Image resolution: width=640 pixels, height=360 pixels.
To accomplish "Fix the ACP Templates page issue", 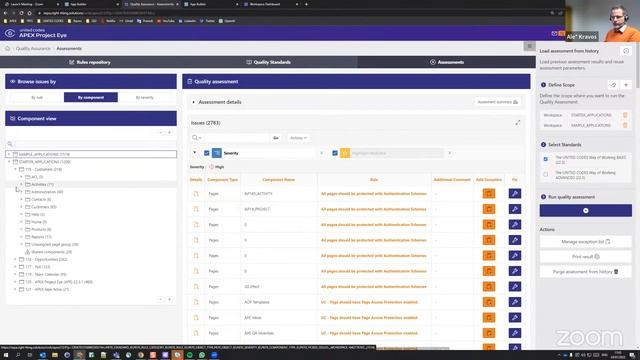I will click(515, 302).
